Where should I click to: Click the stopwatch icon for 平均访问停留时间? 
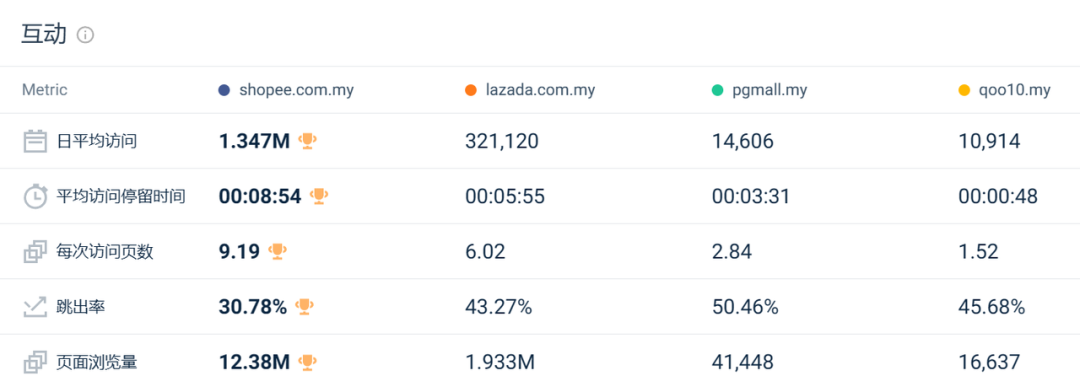35,196
